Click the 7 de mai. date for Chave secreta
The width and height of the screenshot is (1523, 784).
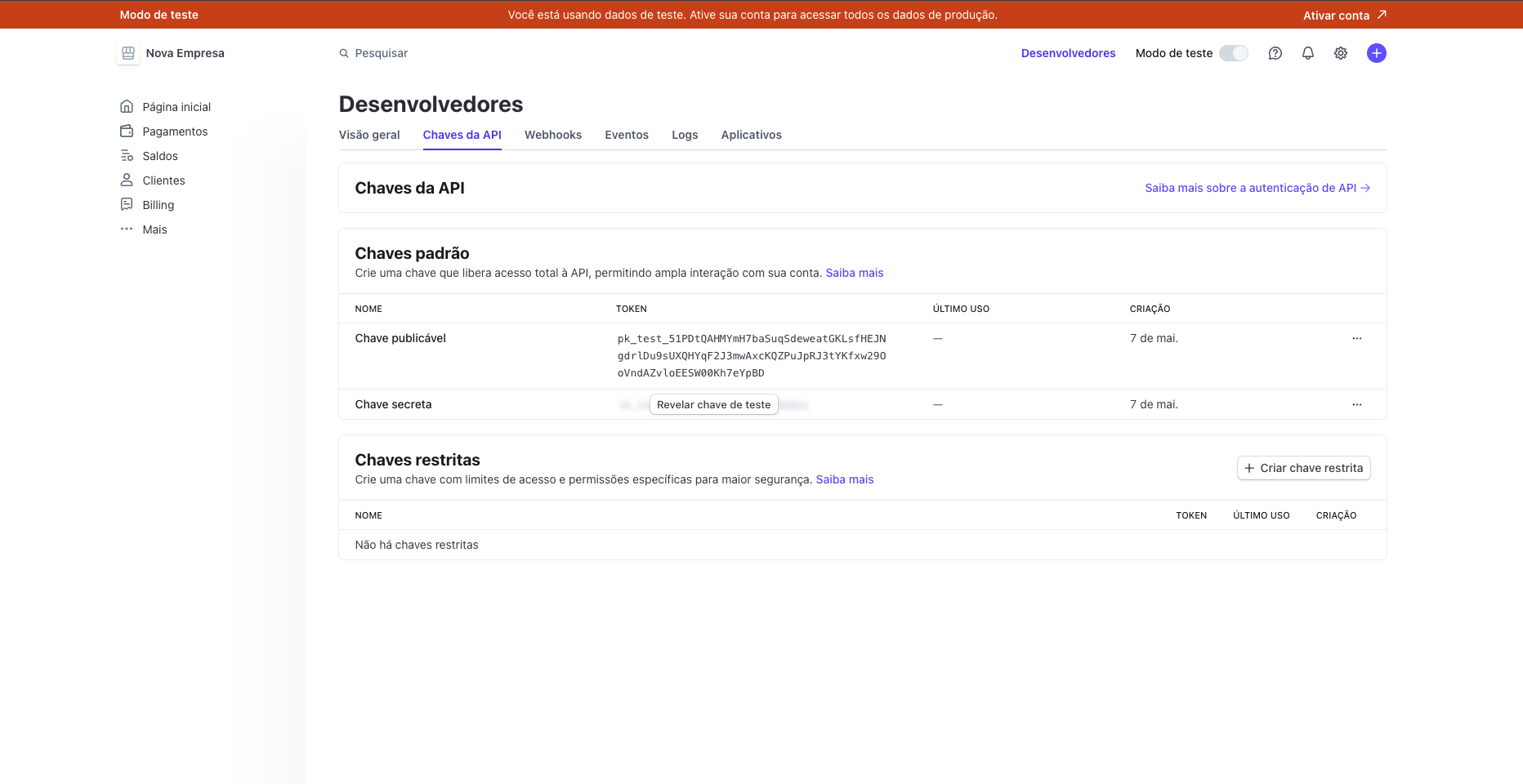point(1154,404)
